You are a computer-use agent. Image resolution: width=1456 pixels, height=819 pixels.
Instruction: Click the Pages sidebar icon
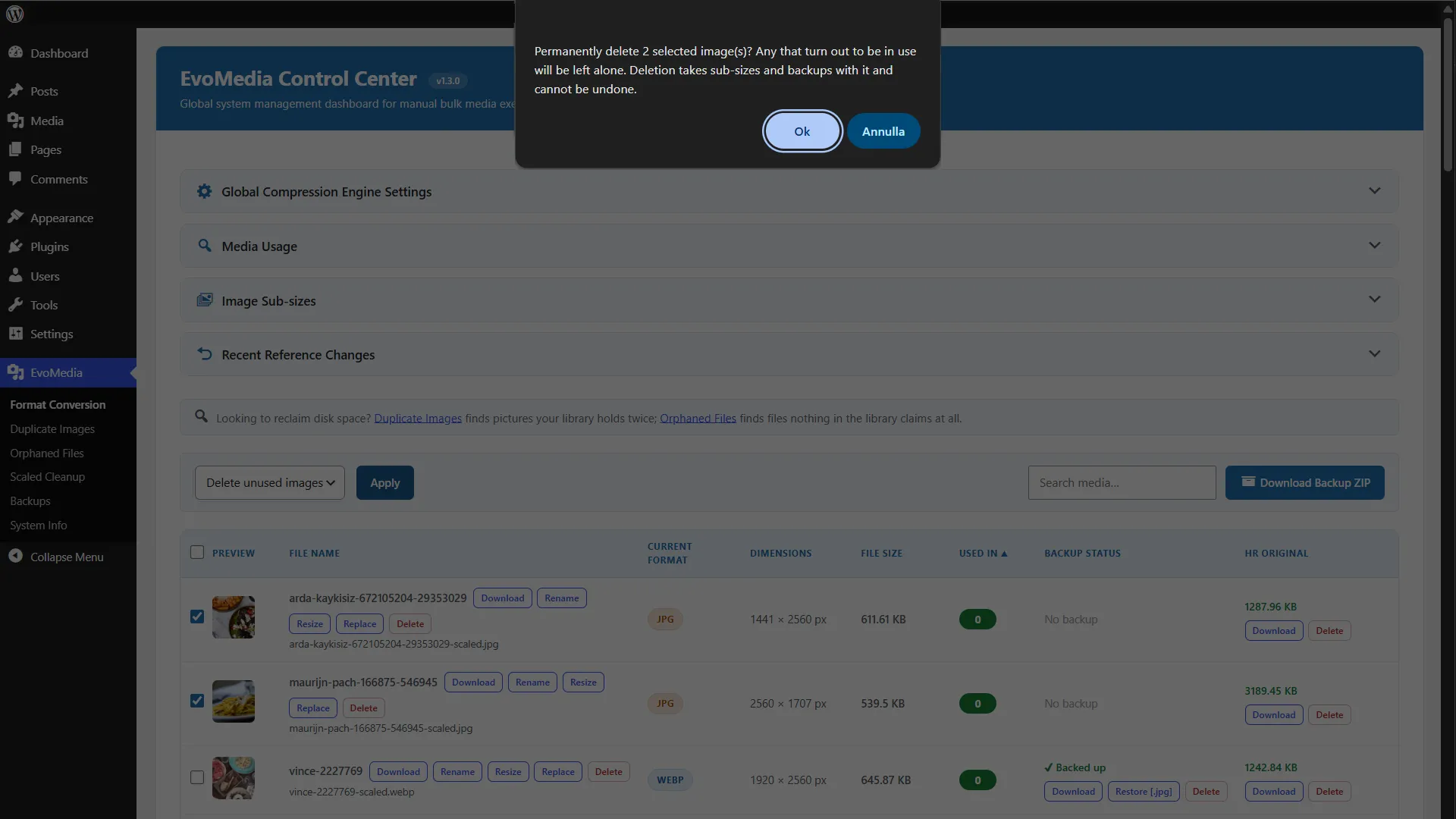15,149
